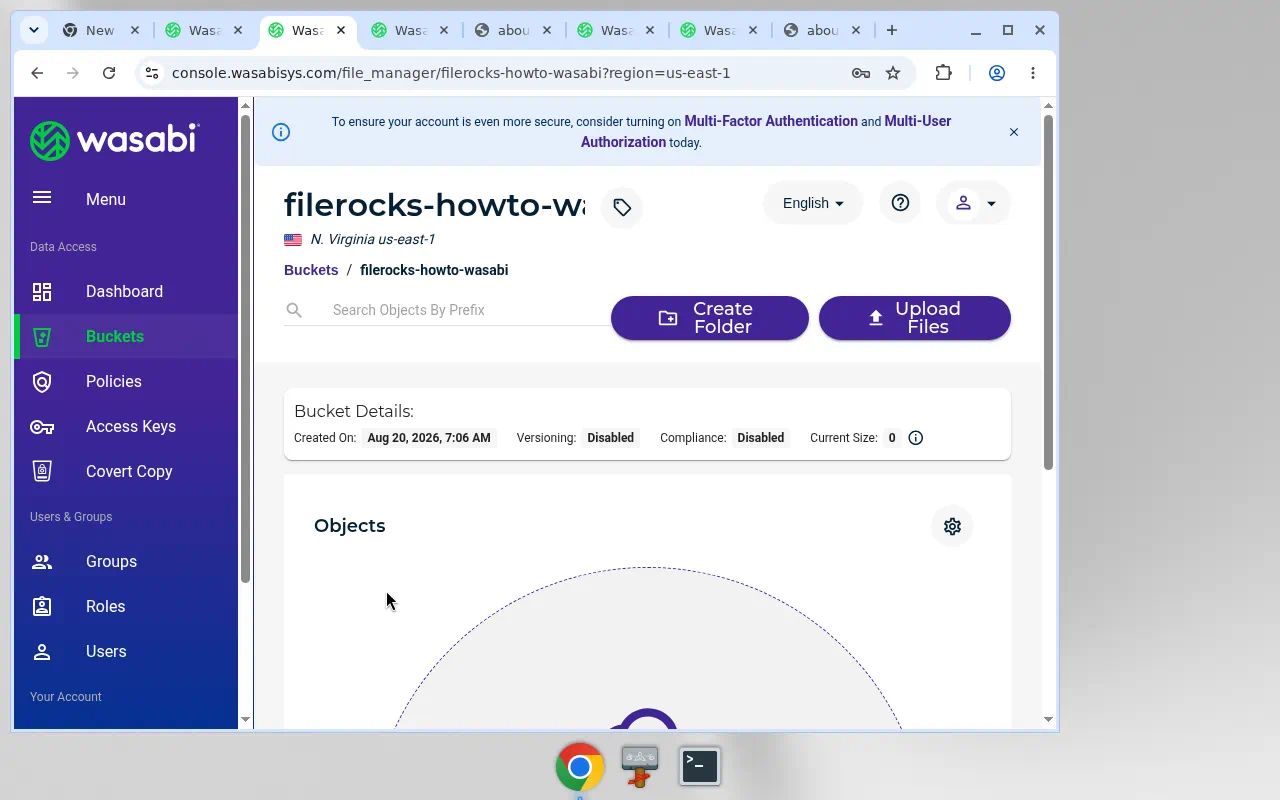Click the Users person icon
The width and height of the screenshot is (1280, 800).
(x=42, y=651)
